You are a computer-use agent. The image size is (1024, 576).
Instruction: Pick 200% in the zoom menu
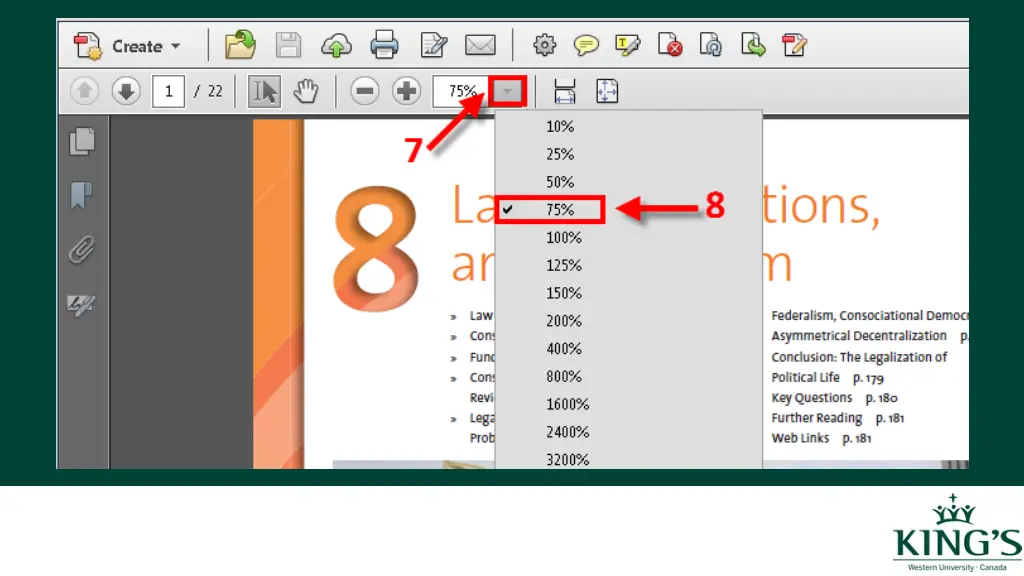tap(563, 321)
